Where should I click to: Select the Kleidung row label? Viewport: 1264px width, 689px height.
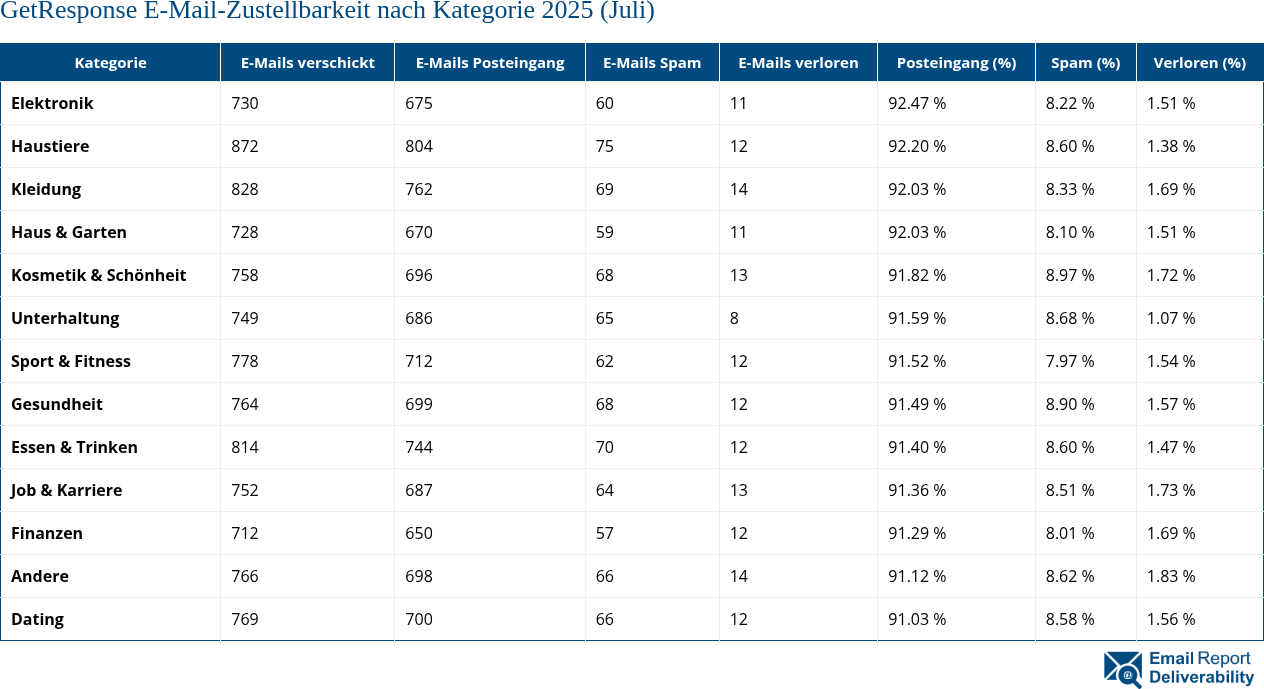click(46, 189)
